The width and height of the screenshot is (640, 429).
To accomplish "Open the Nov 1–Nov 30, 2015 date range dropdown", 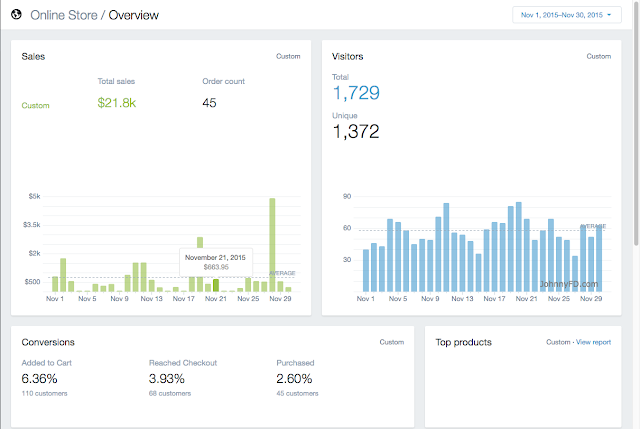I will (x=567, y=15).
